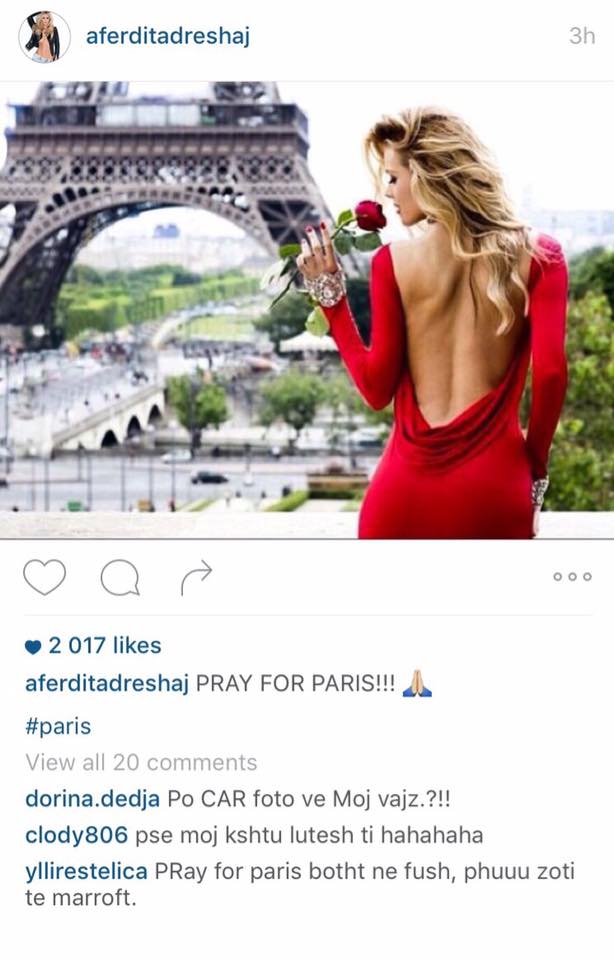Select the PRAY FOR PARIS caption text
The height and width of the screenshot is (959, 614).
[295, 683]
